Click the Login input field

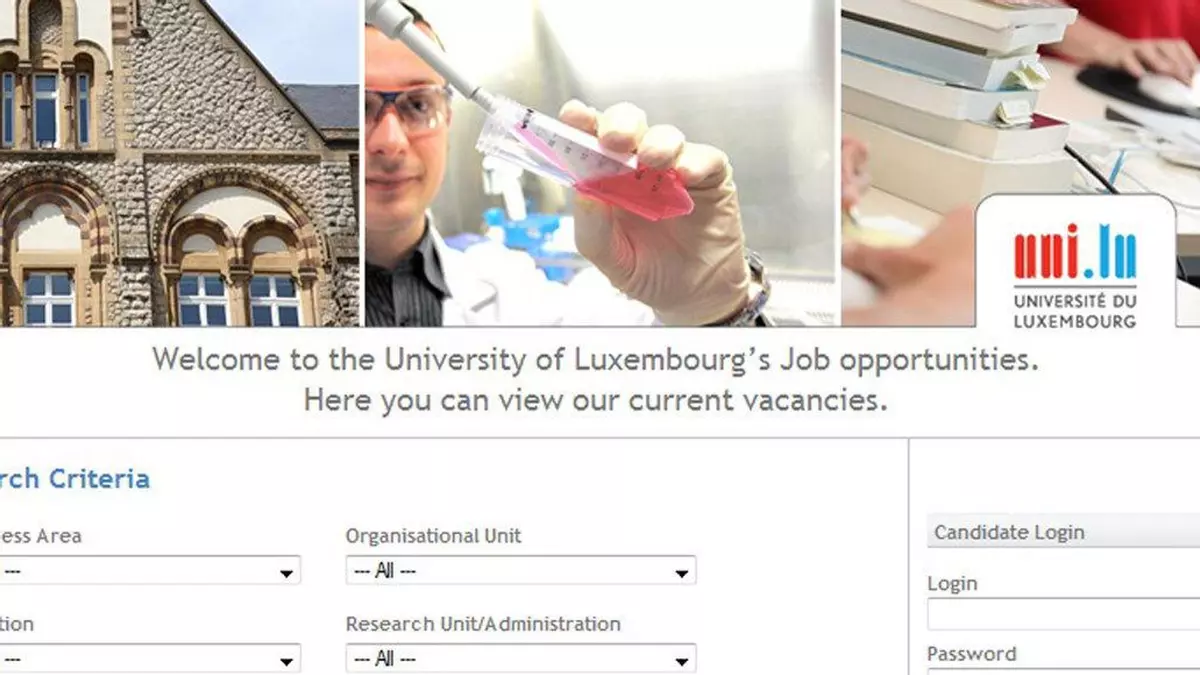coord(1063,614)
